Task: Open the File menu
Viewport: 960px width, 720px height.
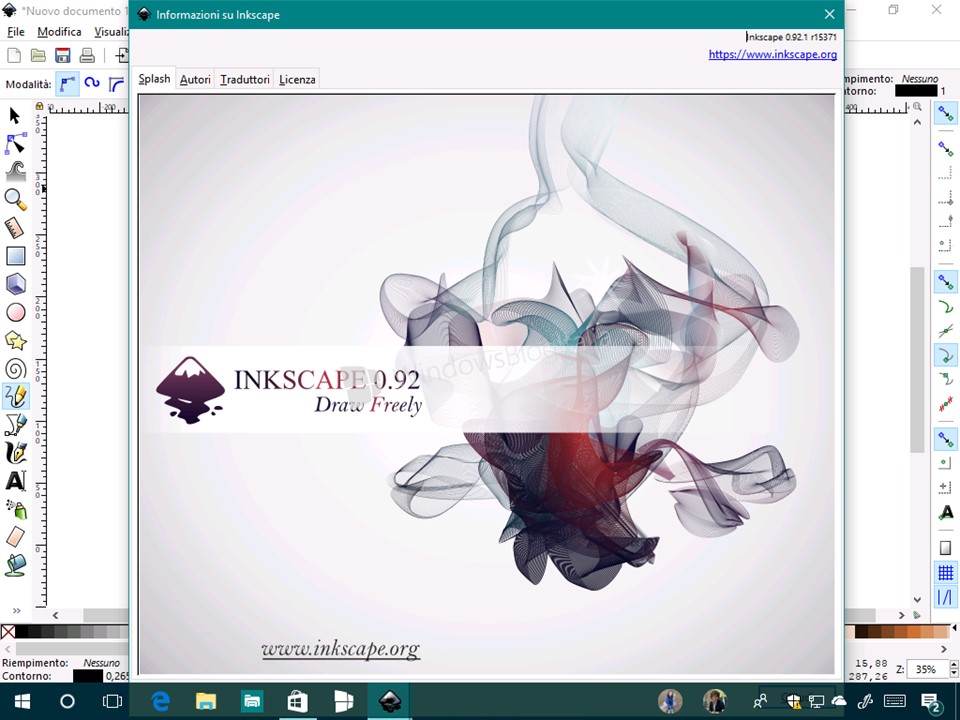Action: 16,32
